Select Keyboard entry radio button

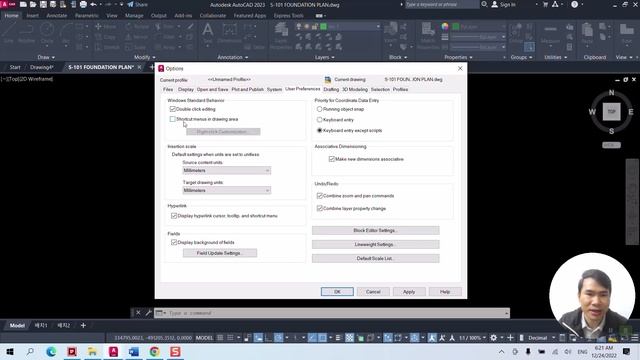pos(320,120)
